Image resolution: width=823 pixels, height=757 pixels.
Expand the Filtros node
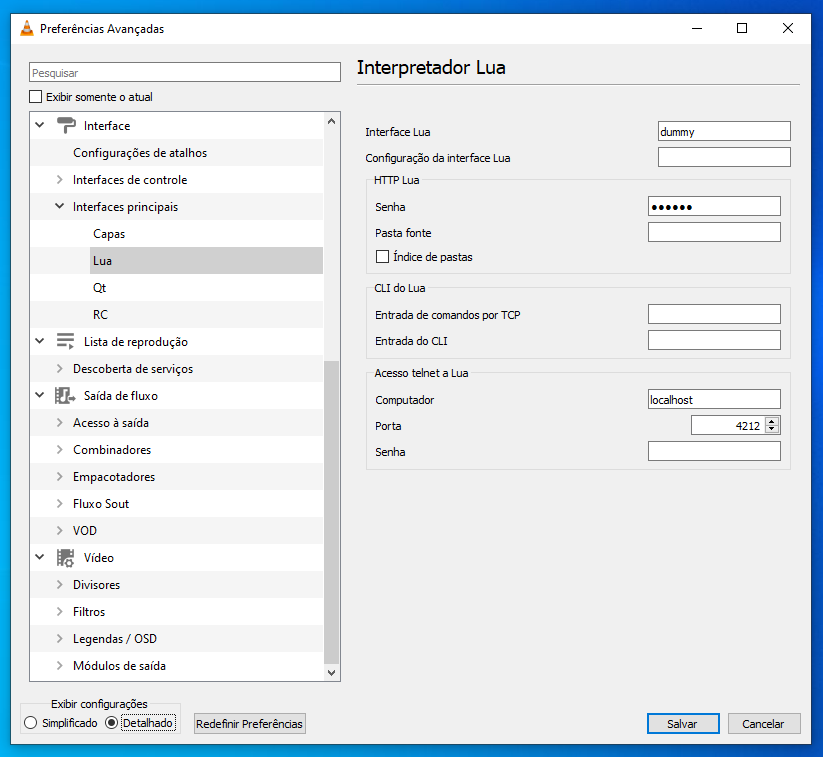click(x=60, y=612)
